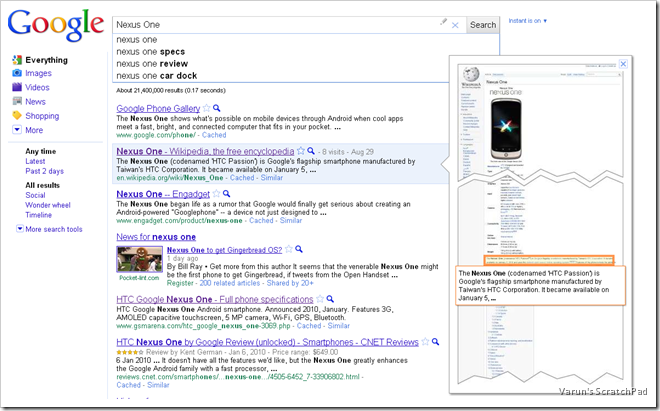Image resolution: width=660 pixels, height=411 pixels.
Task: Open Nexus One to get Gingerbread OS article
Action: click(x=224, y=250)
